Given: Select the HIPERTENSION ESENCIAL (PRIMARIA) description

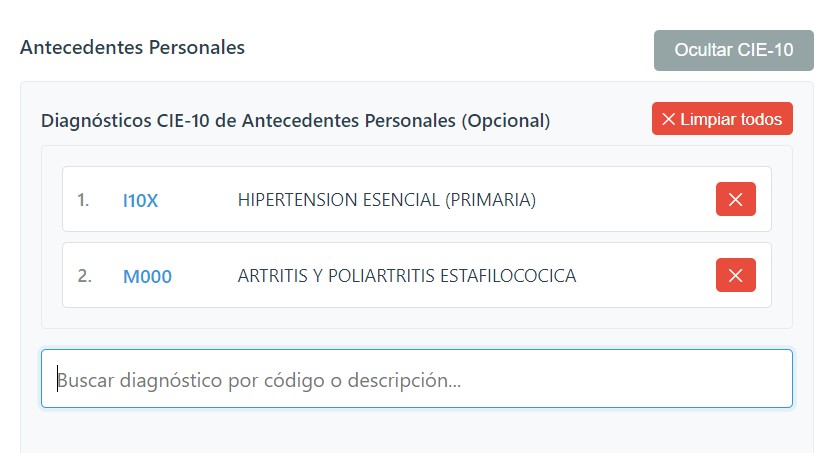Looking at the screenshot, I should [386, 200].
